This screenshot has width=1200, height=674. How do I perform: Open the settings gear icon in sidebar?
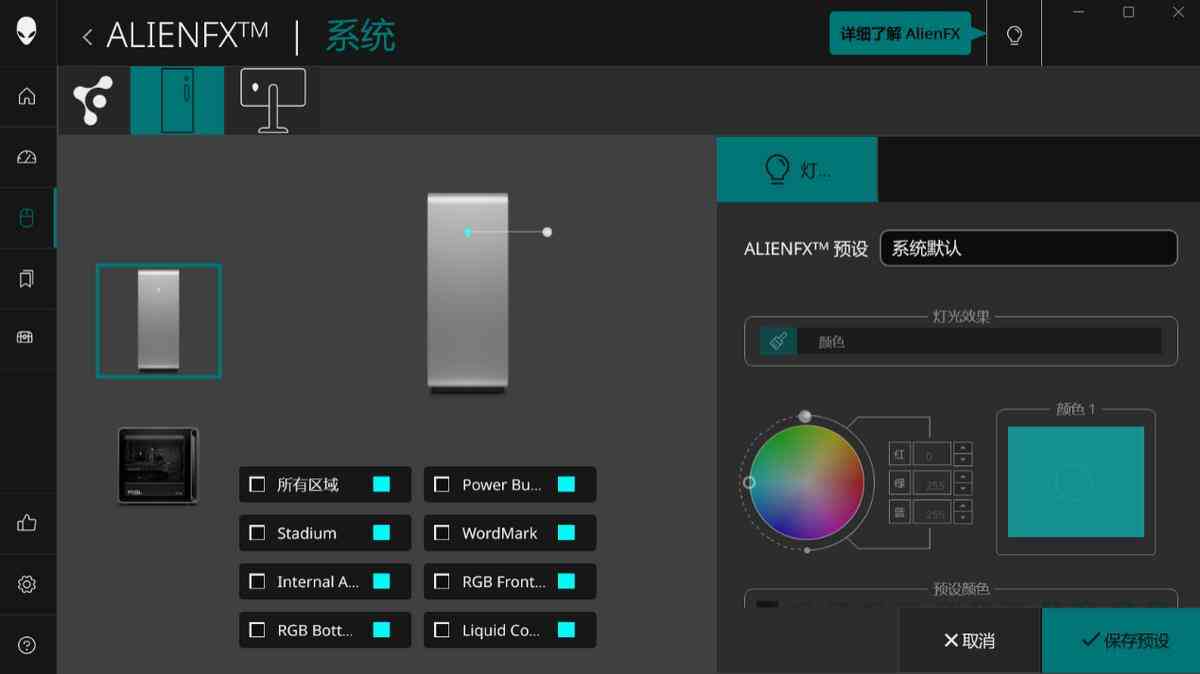(27, 584)
